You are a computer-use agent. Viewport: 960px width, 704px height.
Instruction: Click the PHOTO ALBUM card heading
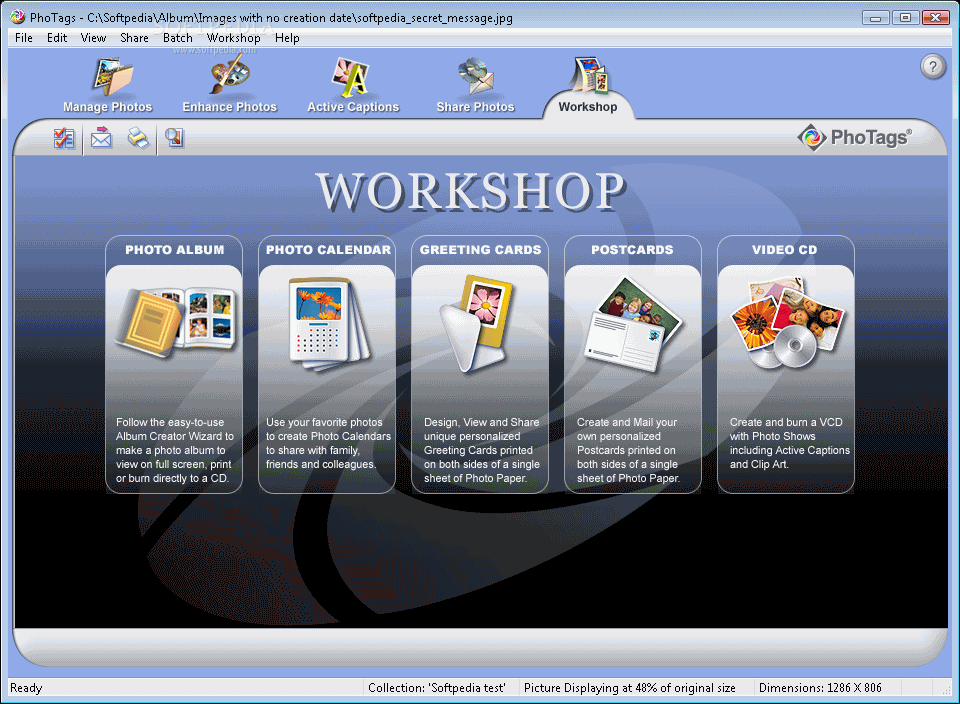point(174,250)
